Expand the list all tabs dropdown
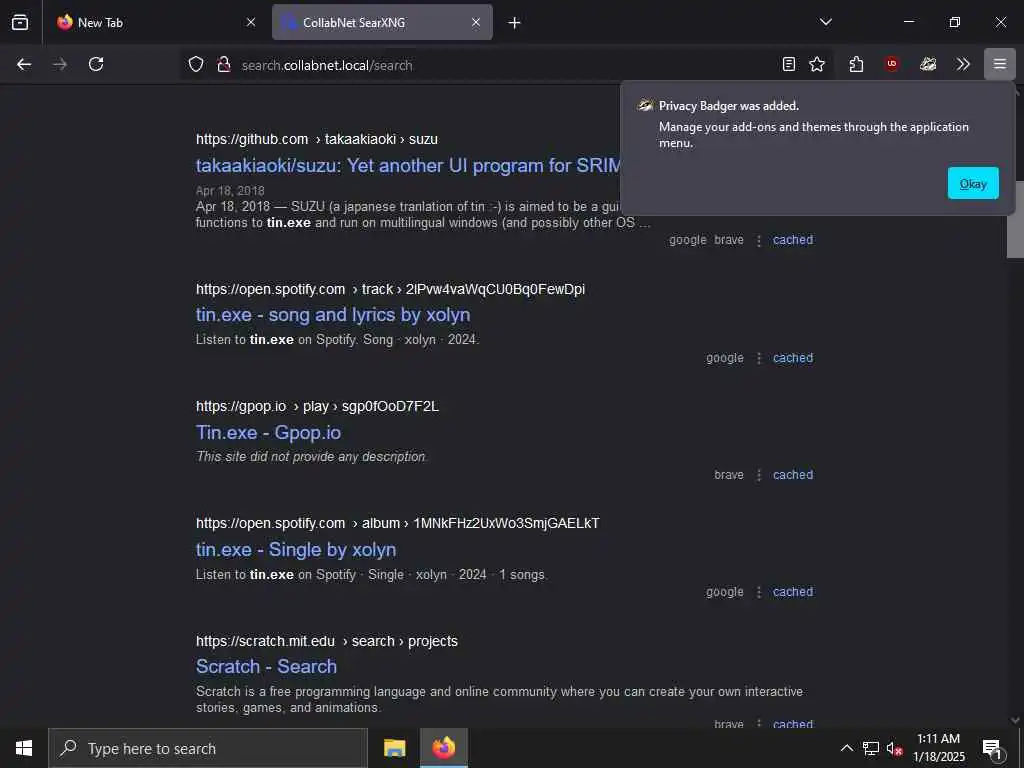The height and width of the screenshot is (768, 1024). tap(825, 22)
